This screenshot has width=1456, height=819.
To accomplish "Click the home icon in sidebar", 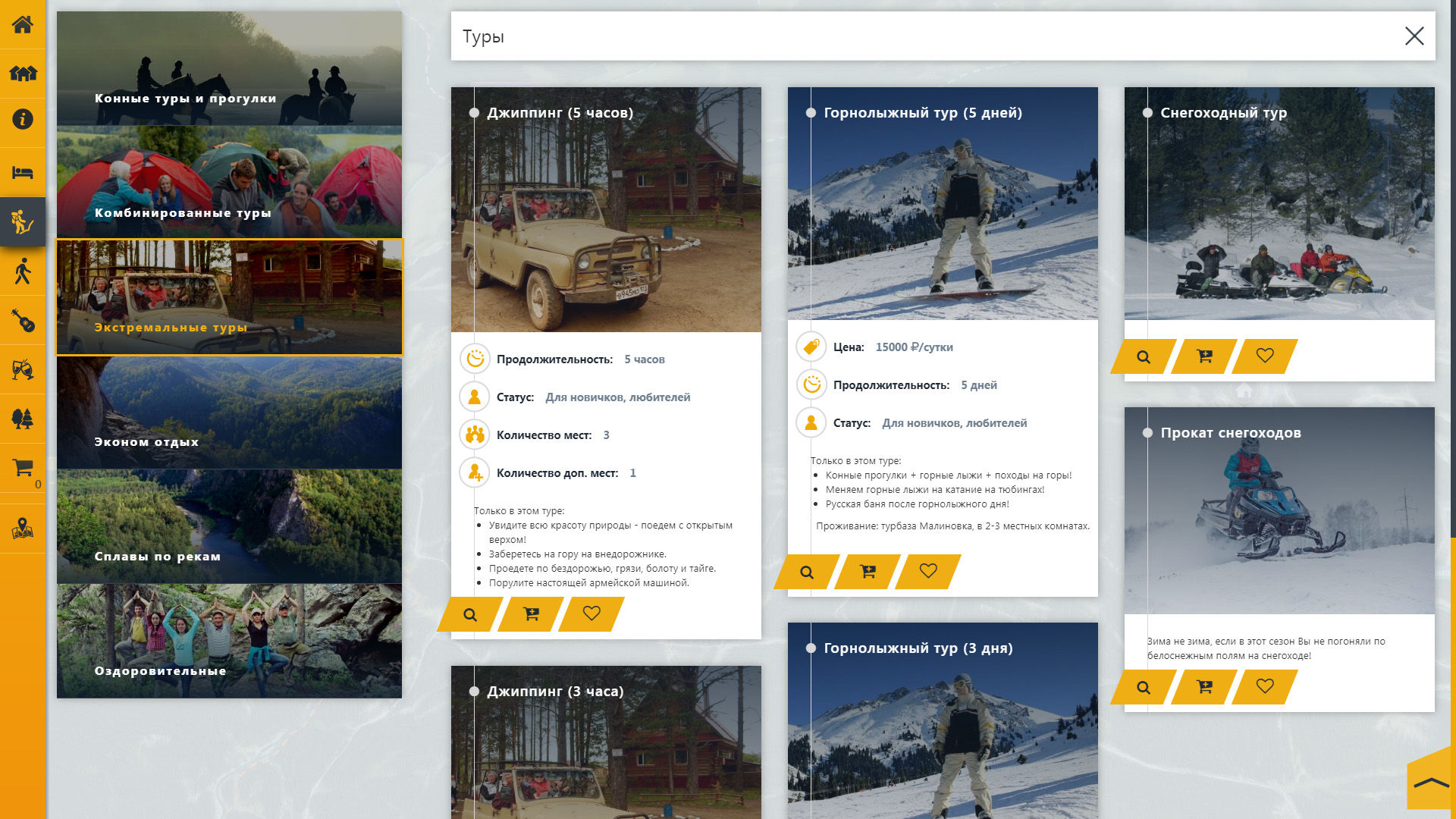I will (x=22, y=24).
